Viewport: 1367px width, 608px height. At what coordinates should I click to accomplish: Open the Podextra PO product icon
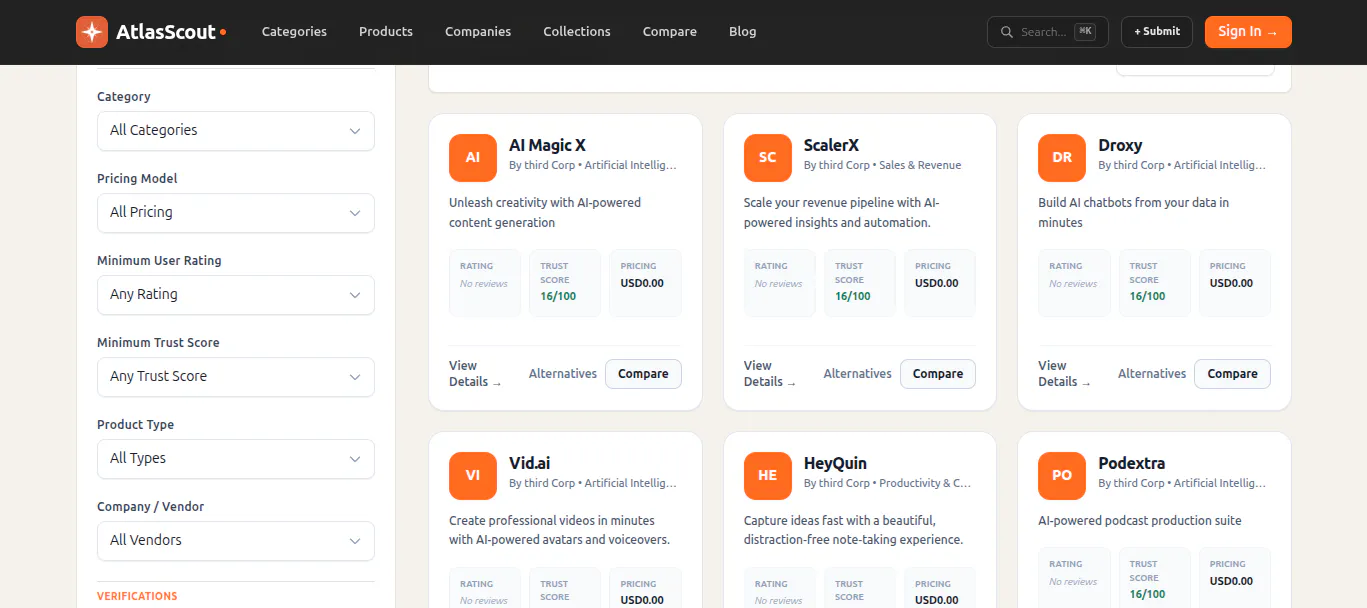(x=1062, y=476)
